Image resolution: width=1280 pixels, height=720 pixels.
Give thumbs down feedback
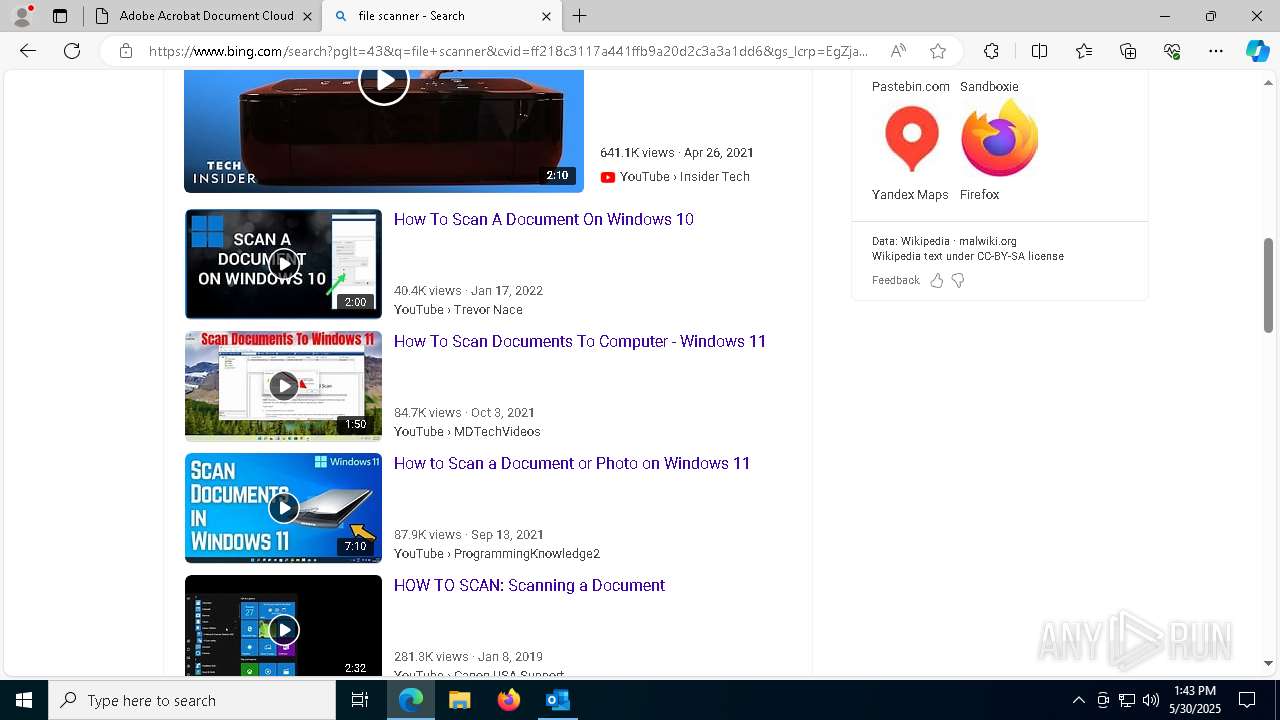click(x=958, y=281)
